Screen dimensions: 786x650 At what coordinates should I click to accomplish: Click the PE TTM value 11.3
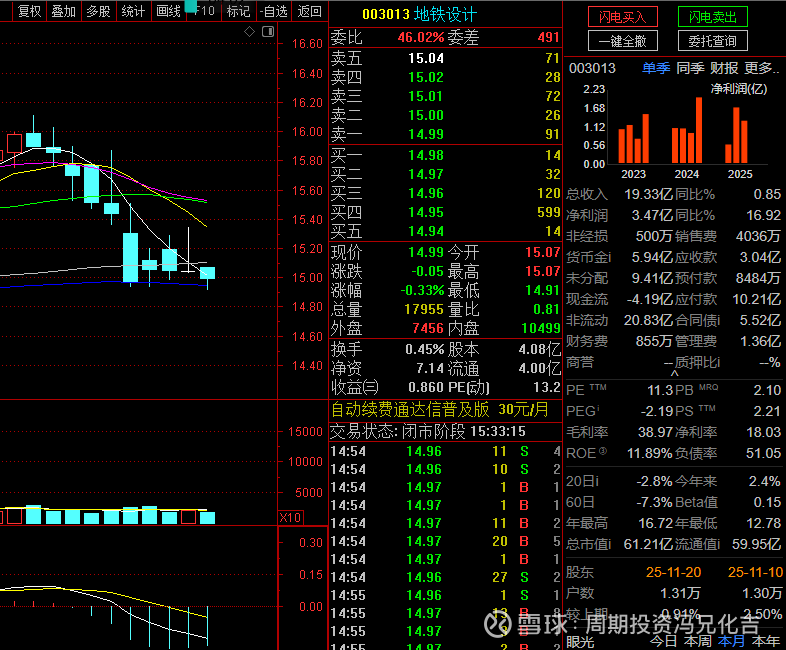pyautogui.click(x=661, y=390)
